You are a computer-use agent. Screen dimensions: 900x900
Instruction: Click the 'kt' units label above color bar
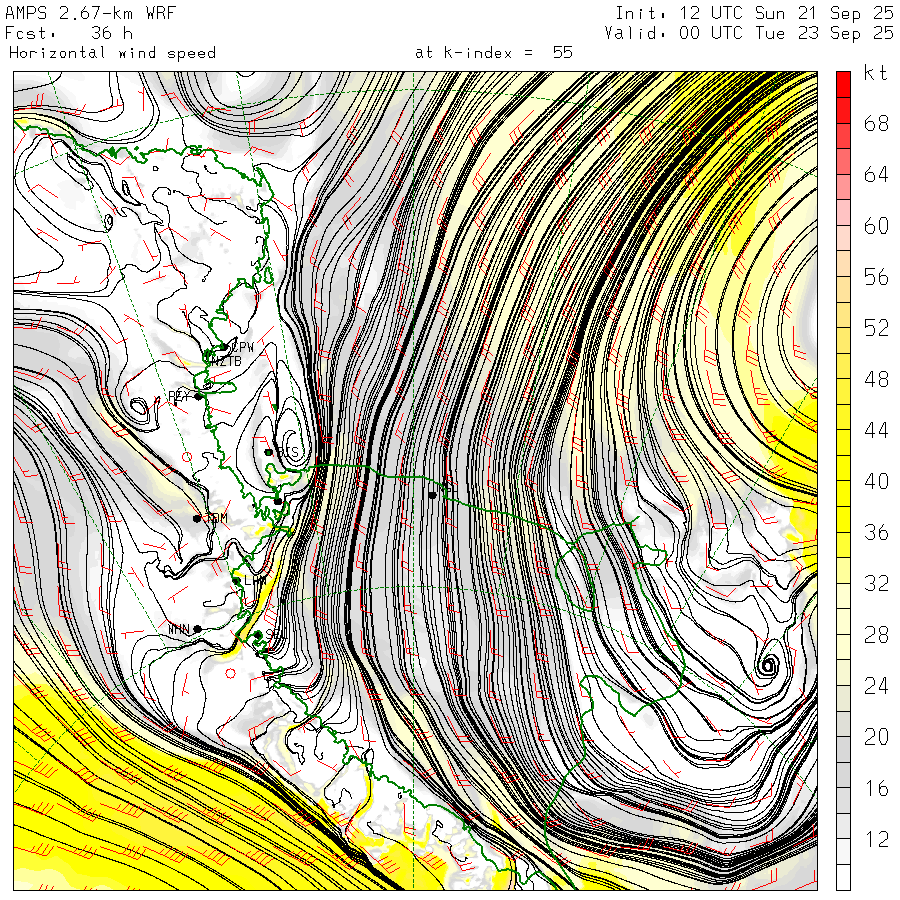point(874,73)
